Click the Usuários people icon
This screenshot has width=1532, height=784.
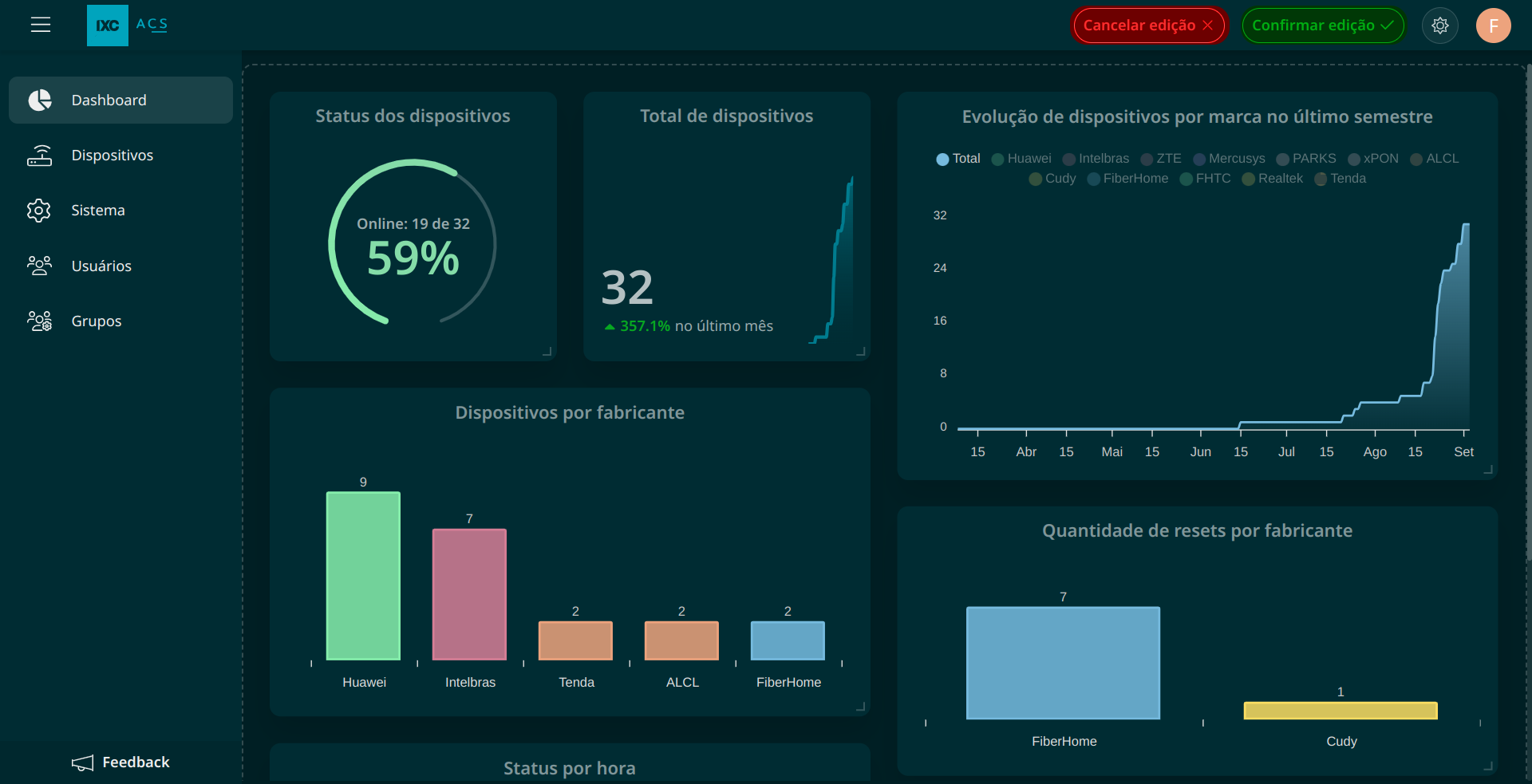(x=40, y=266)
